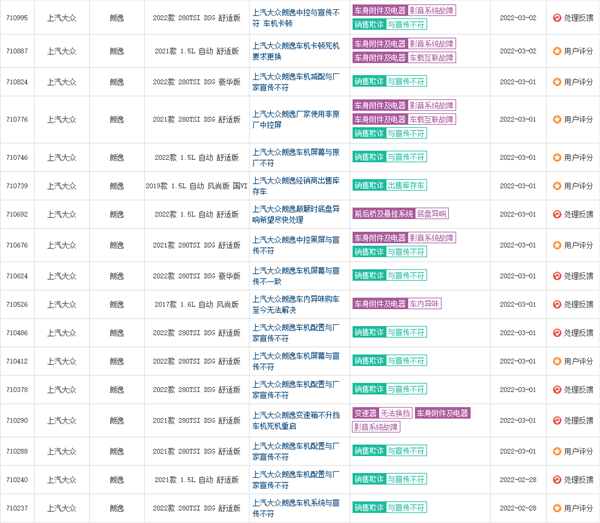
Task: Open complaint titled 中控黑屏与宣传不符
Action: (296, 245)
